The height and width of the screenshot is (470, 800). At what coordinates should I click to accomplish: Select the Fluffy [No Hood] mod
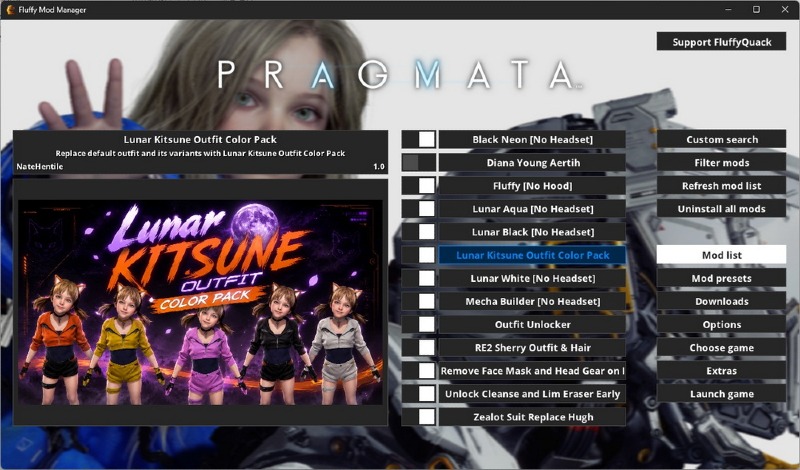click(532, 185)
